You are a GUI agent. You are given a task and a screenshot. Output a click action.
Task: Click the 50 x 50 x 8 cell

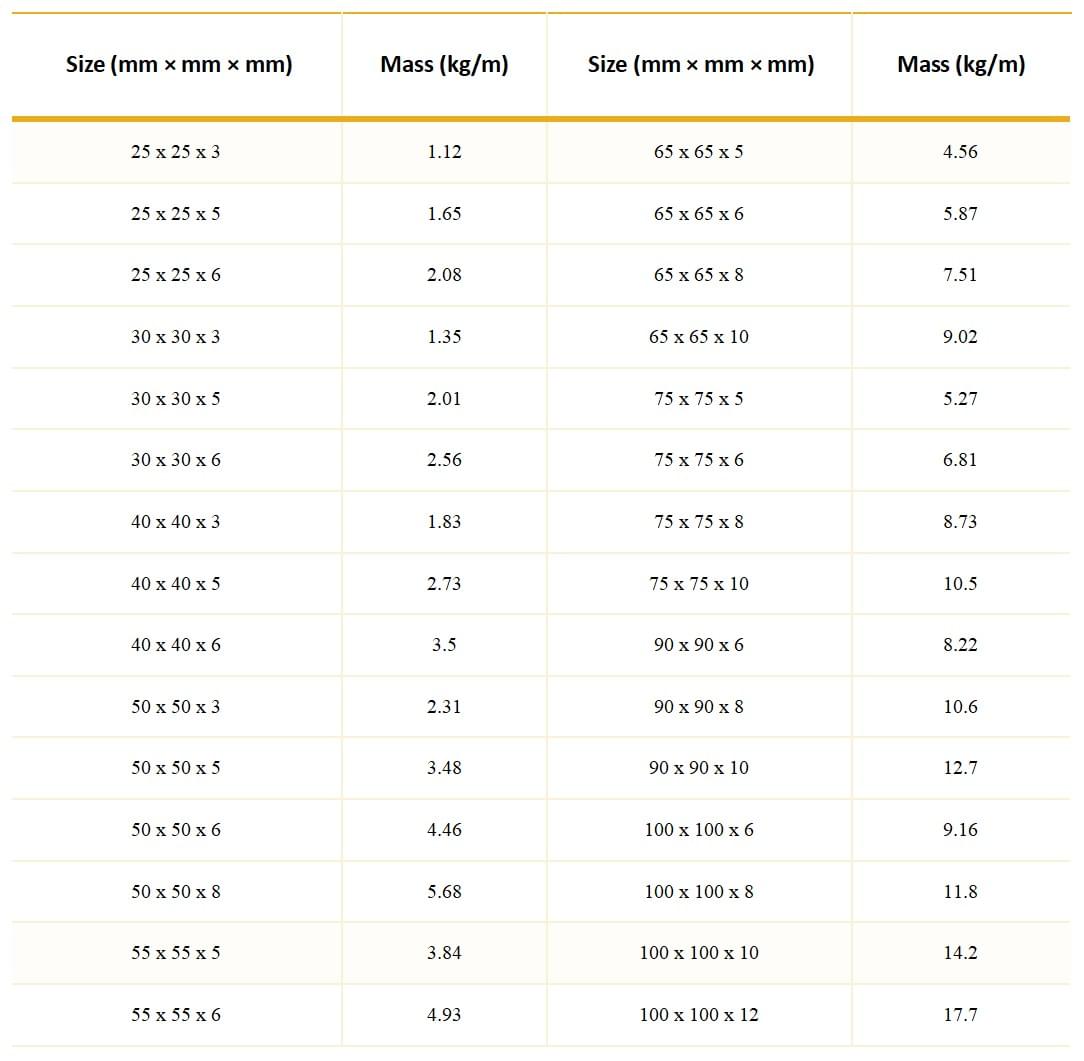[176, 892]
